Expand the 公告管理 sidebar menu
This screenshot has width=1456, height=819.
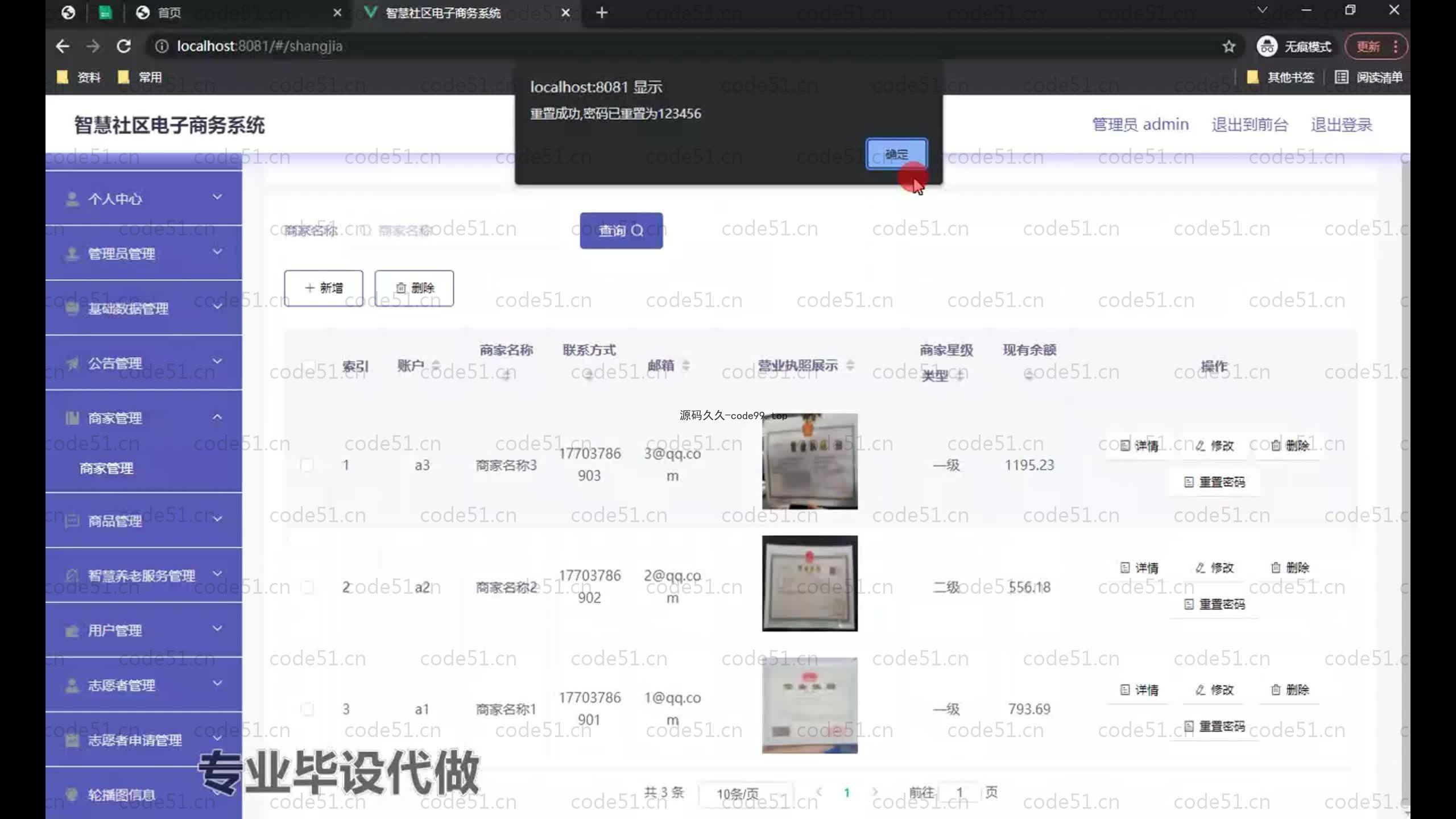pyautogui.click(x=144, y=363)
